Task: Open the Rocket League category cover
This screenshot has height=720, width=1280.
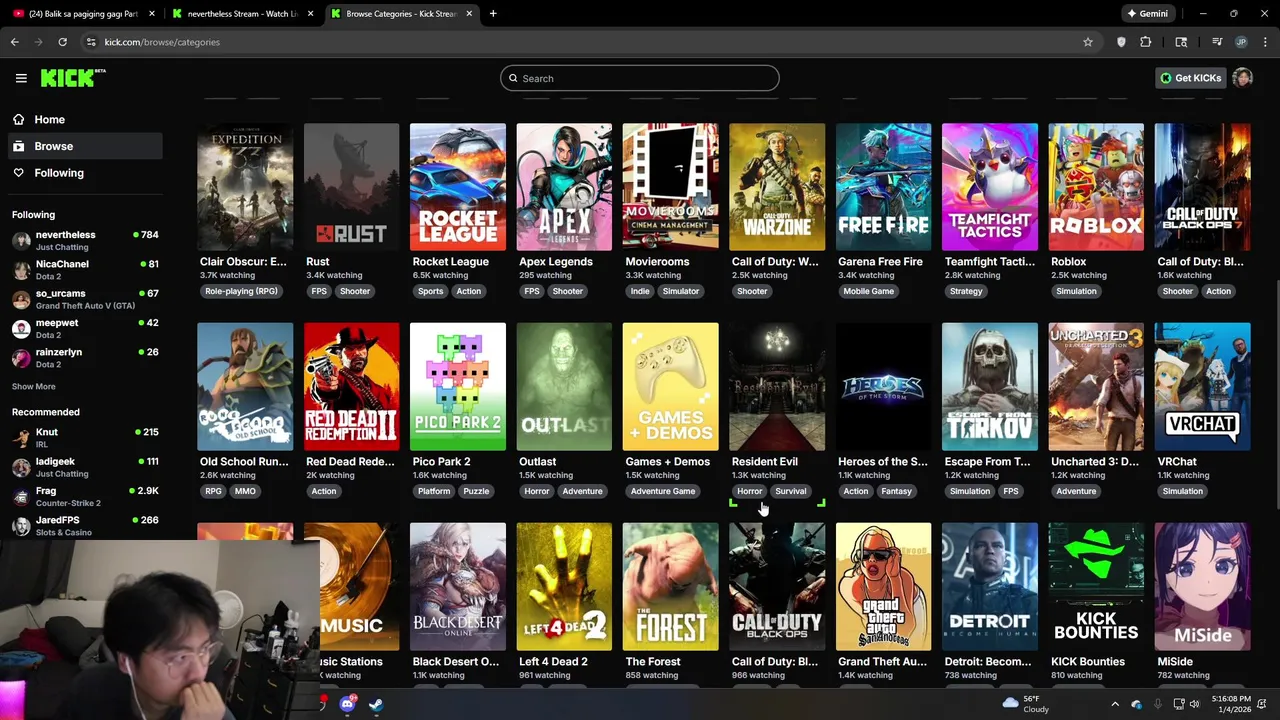Action: pos(458,187)
